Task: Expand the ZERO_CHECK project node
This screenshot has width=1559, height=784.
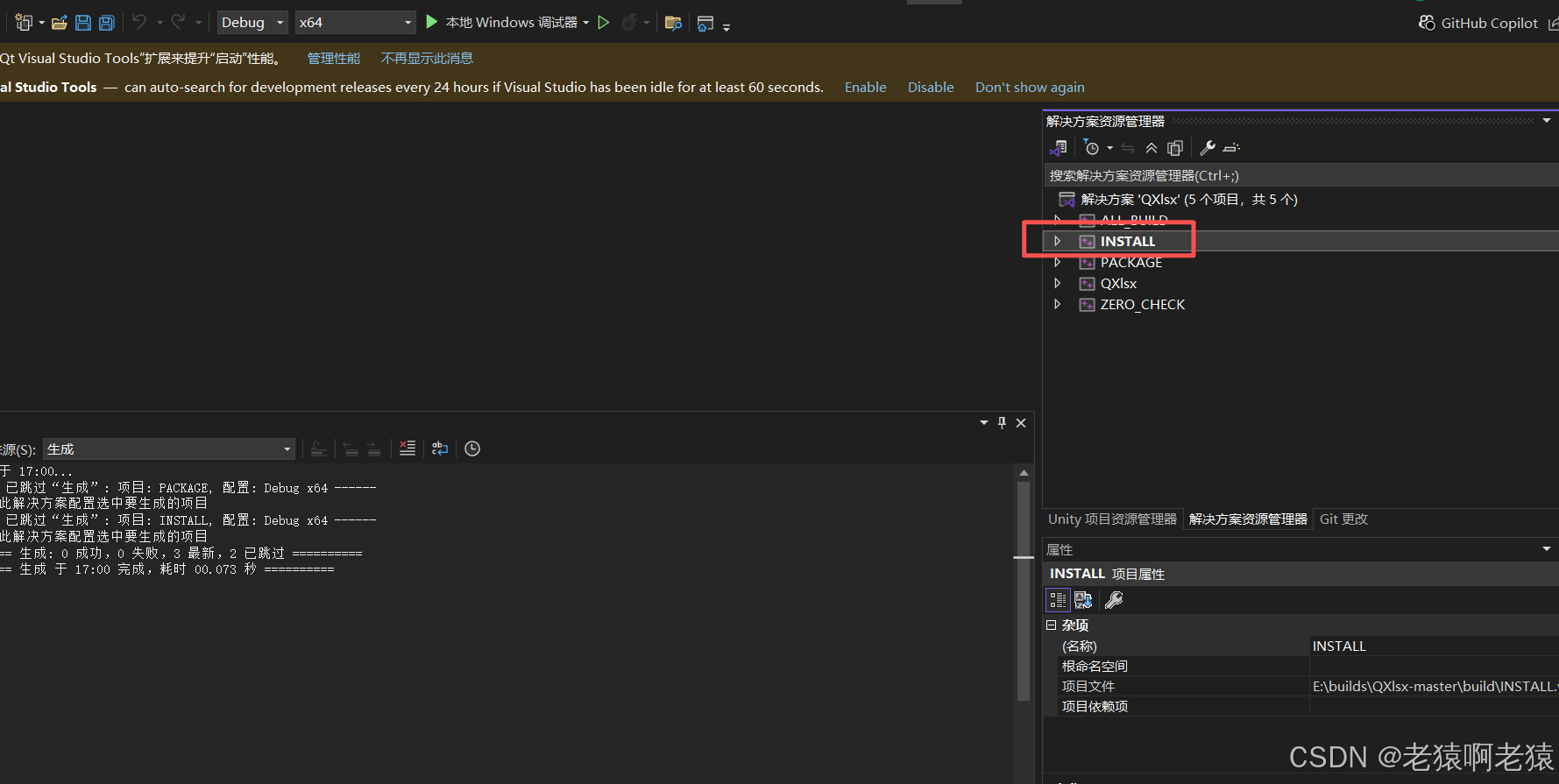Action: pyautogui.click(x=1058, y=304)
